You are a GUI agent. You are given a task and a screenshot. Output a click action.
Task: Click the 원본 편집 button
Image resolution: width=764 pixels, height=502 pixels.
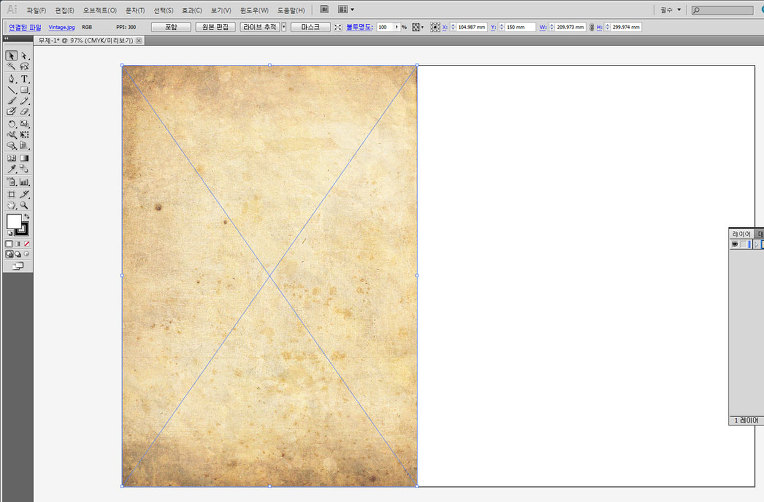pyautogui.click(x=215, y=27)
